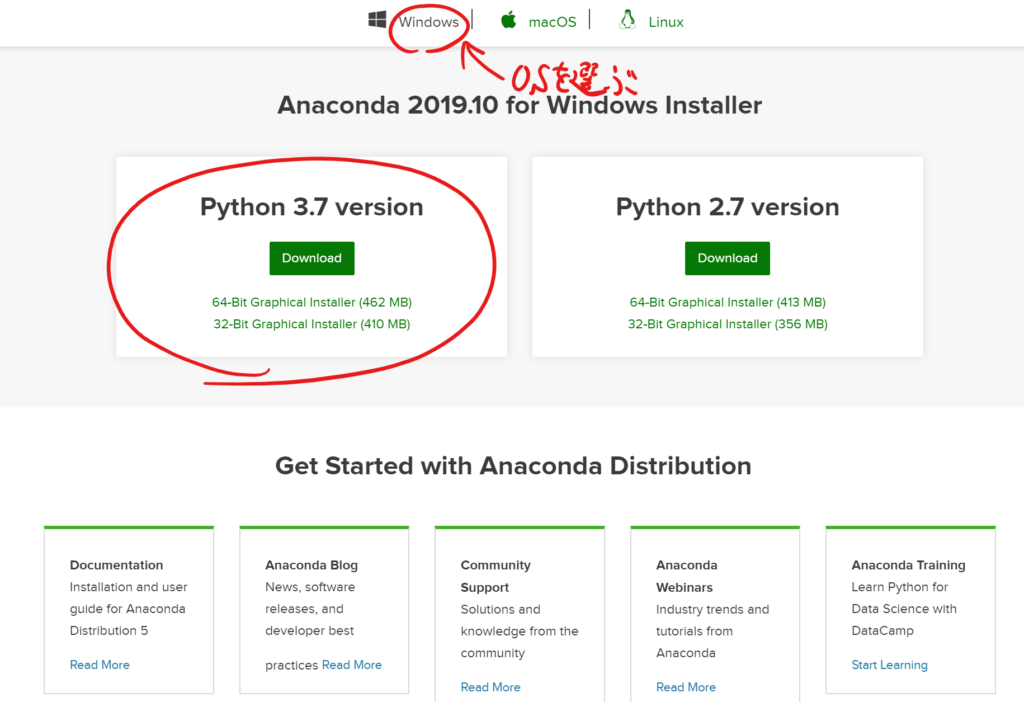The width and height of the screenshot is (1024, 702).
Task: Download the Python 3.7 version
Action: coord(312,258)
